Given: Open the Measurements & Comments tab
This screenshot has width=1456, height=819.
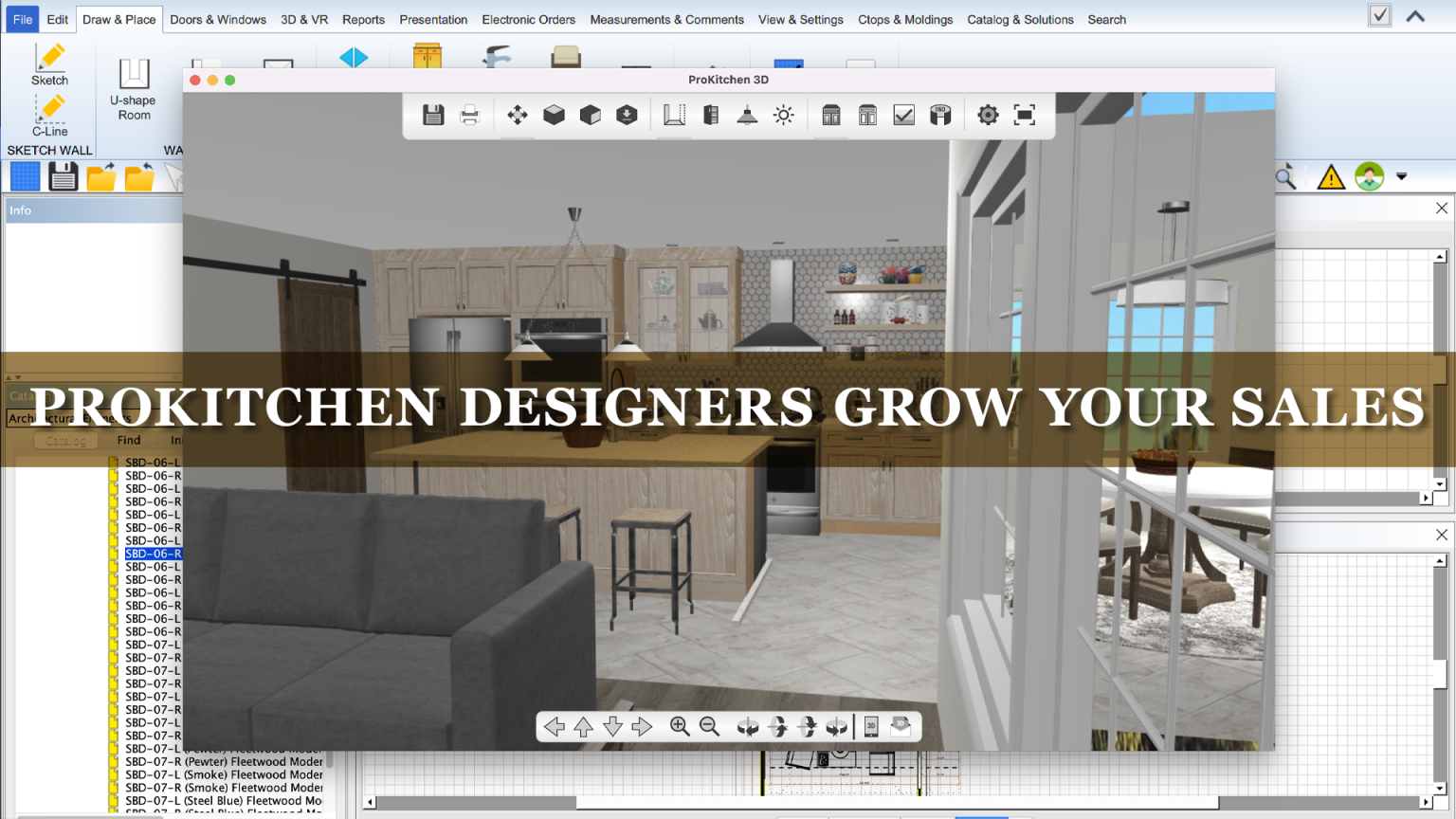Looking at the screenshot, I should click(x=666, y=19).
